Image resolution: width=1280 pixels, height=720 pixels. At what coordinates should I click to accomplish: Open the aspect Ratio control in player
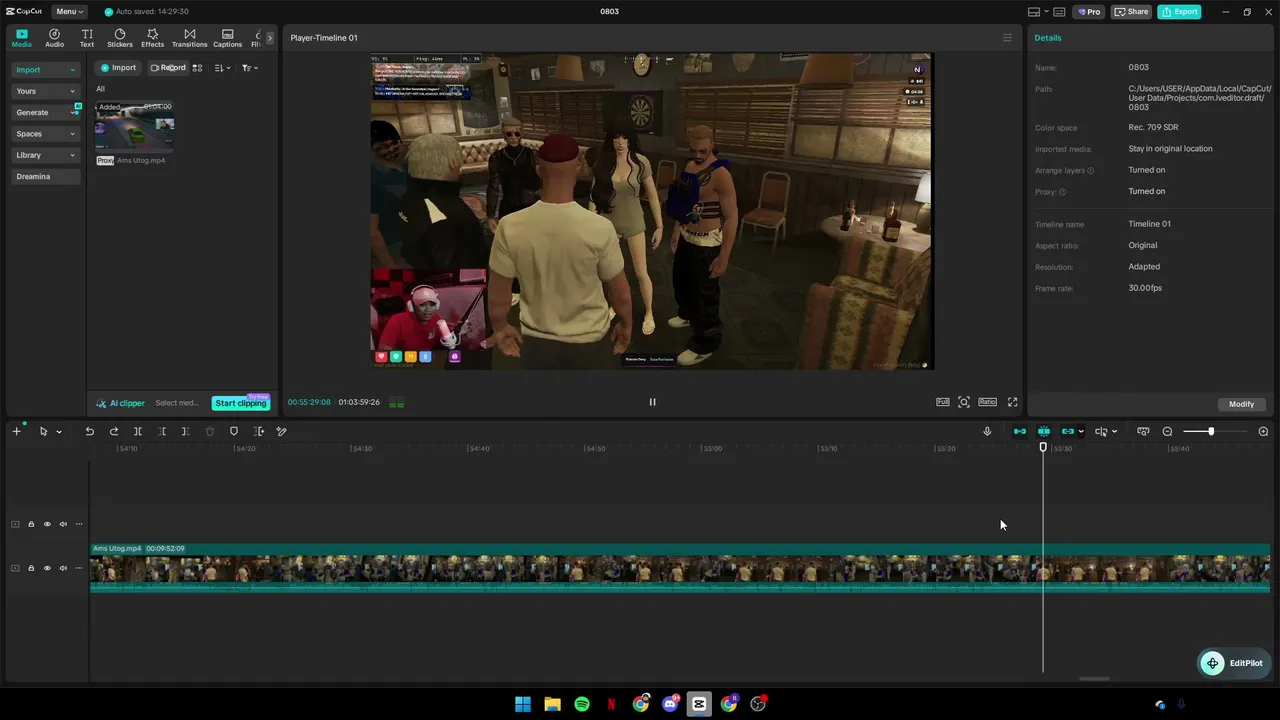pyautogui.click(x=987, y=402)
